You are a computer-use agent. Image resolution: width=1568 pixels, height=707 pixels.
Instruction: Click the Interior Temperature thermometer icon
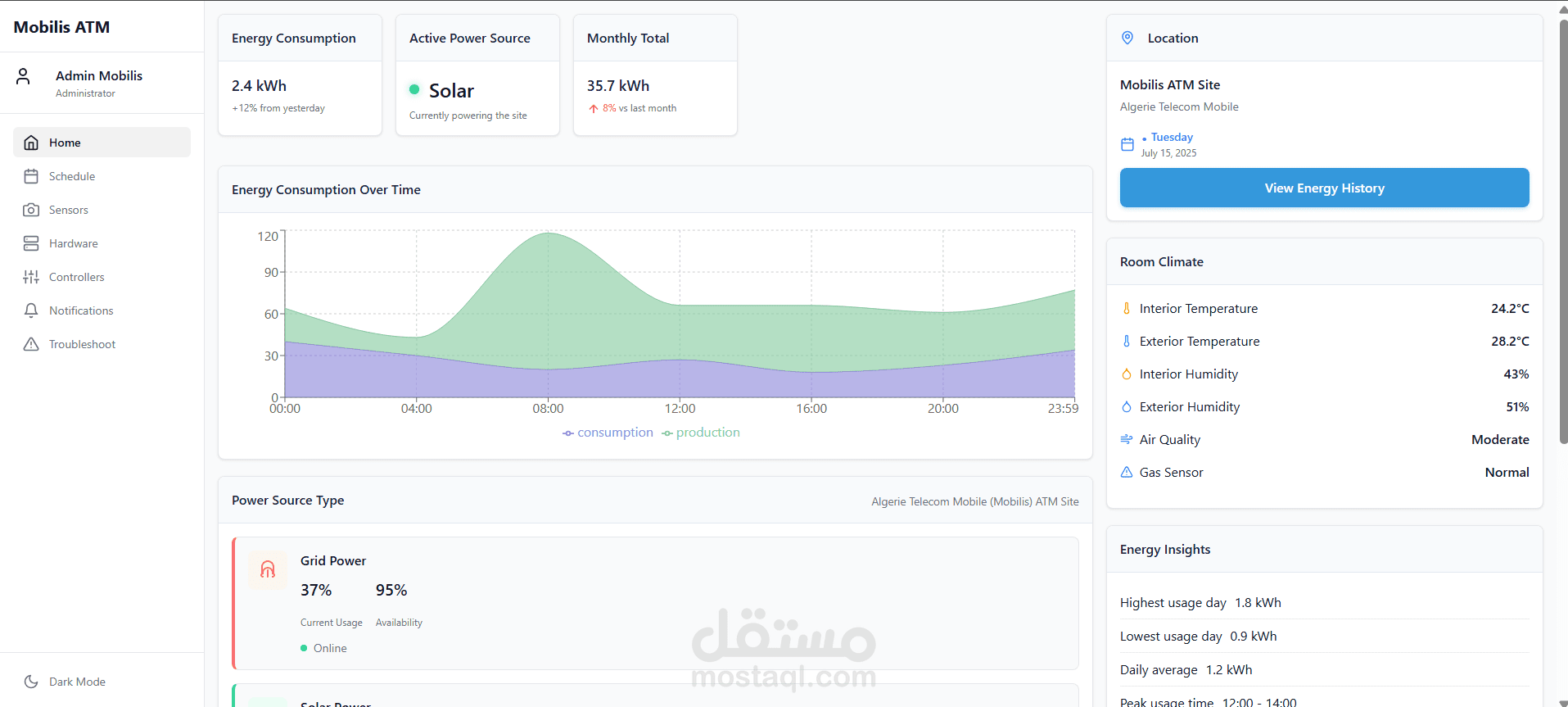(x=1127, y=308)
